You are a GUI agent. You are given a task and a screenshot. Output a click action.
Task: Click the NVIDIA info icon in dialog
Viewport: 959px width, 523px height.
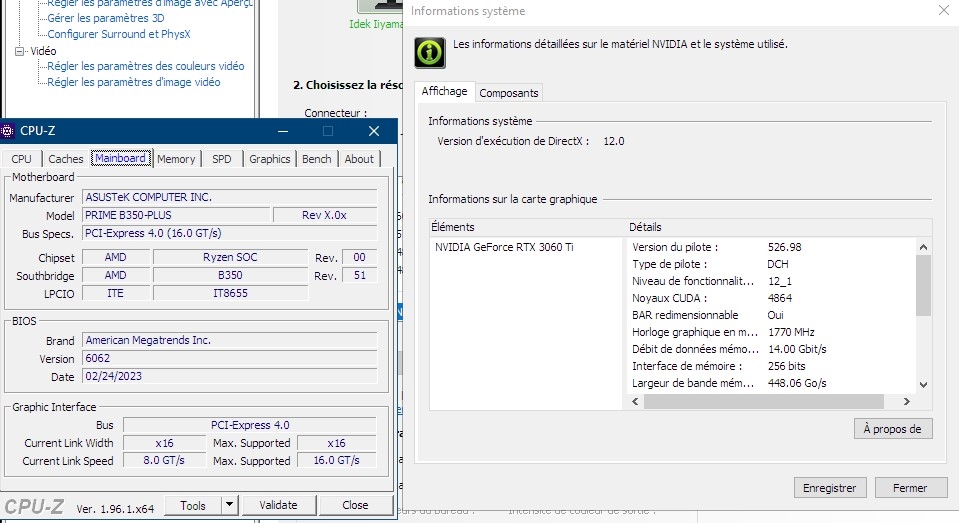pos(429,53)
